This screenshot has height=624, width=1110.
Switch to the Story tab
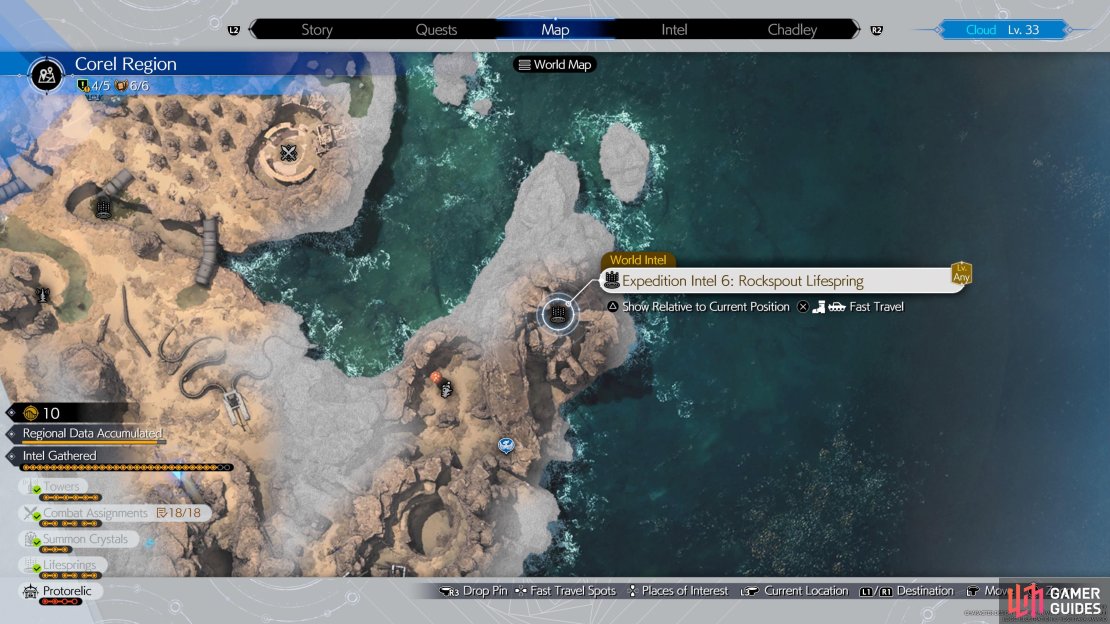click(316, 30)
